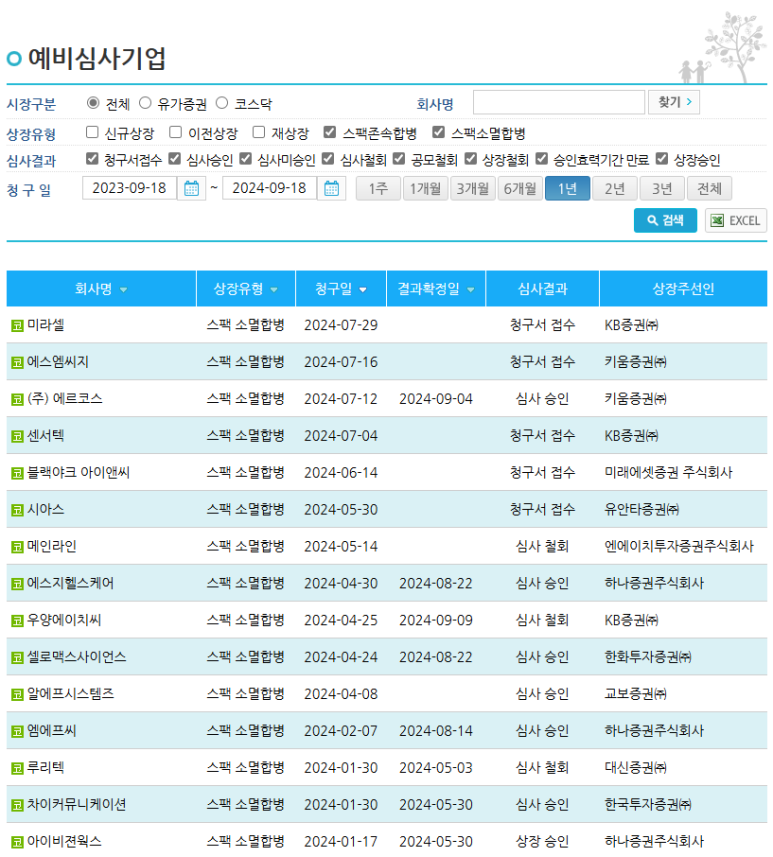Focus the 회사명 search input field

click(x=559, y=103)
